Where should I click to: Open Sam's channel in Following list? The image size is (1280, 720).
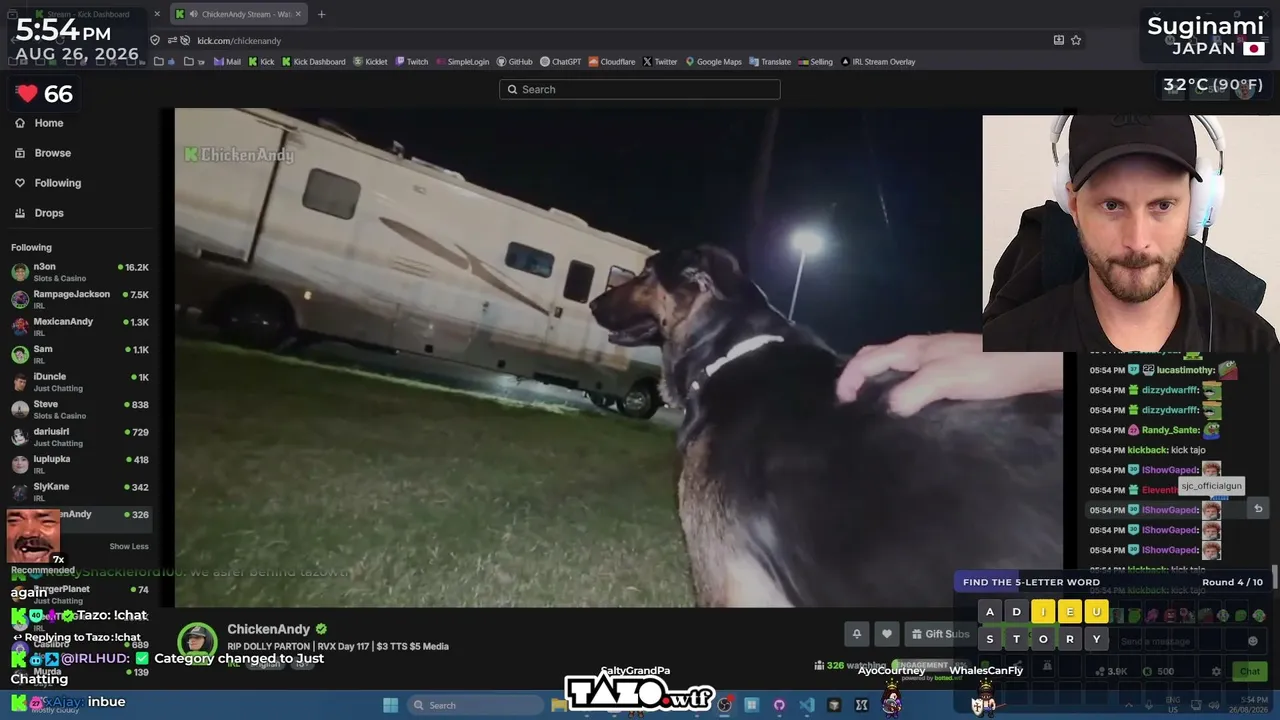pos(80,354)
